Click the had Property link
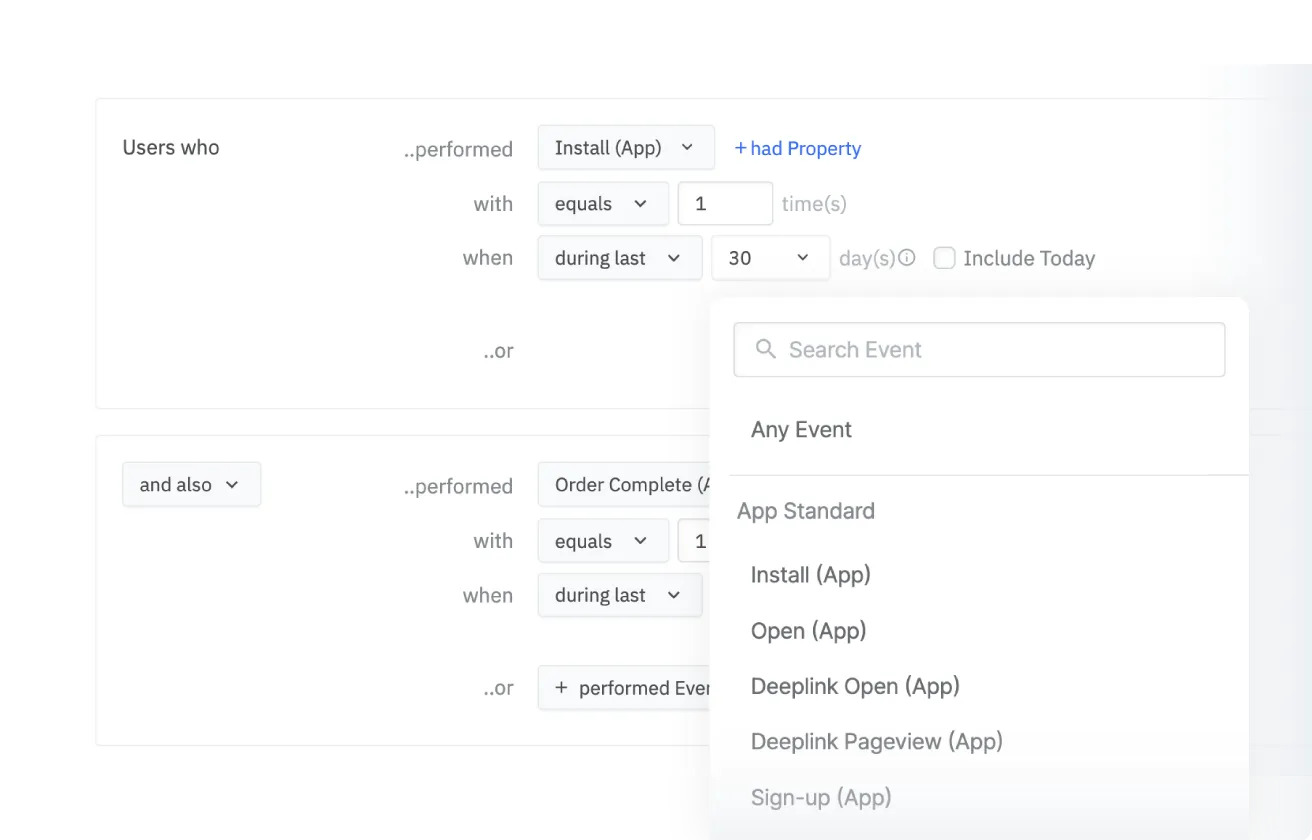The width and height of the screenshot is (1312, 840). click(x=797, y=148)
